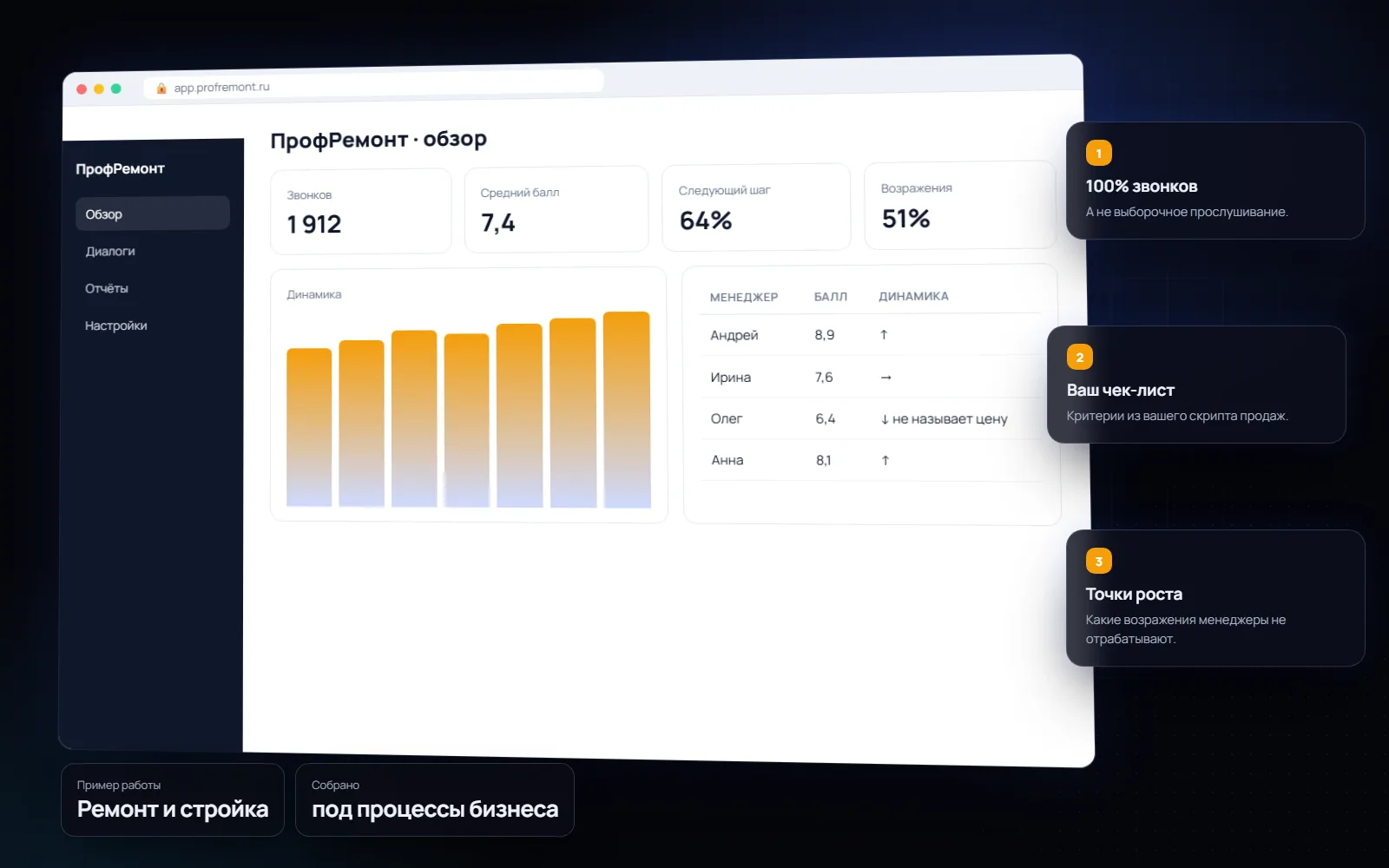Click the app.profremont.ru address field

point(373,84)
